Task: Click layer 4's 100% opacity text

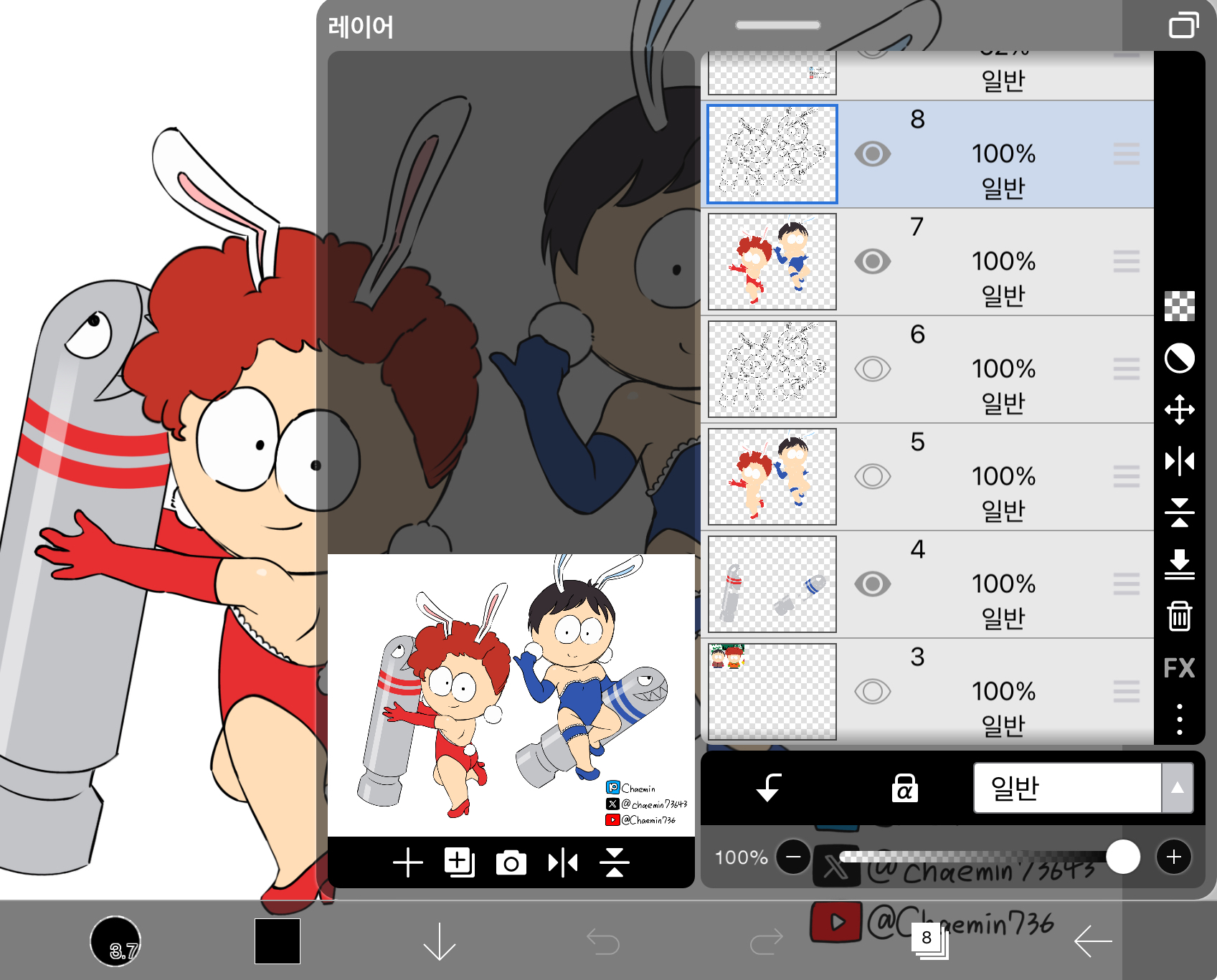Action: 1003,584
